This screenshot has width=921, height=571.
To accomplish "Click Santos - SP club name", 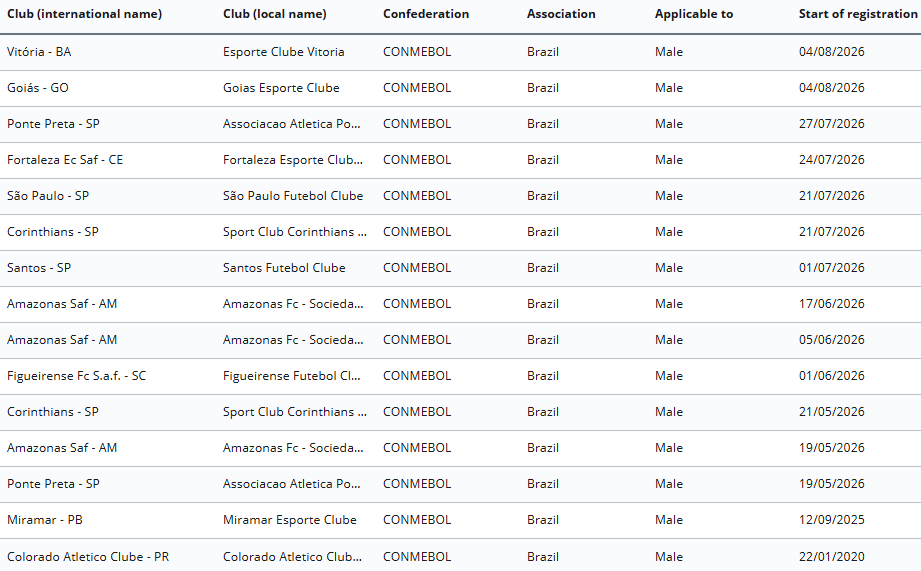I will [39, 268].
